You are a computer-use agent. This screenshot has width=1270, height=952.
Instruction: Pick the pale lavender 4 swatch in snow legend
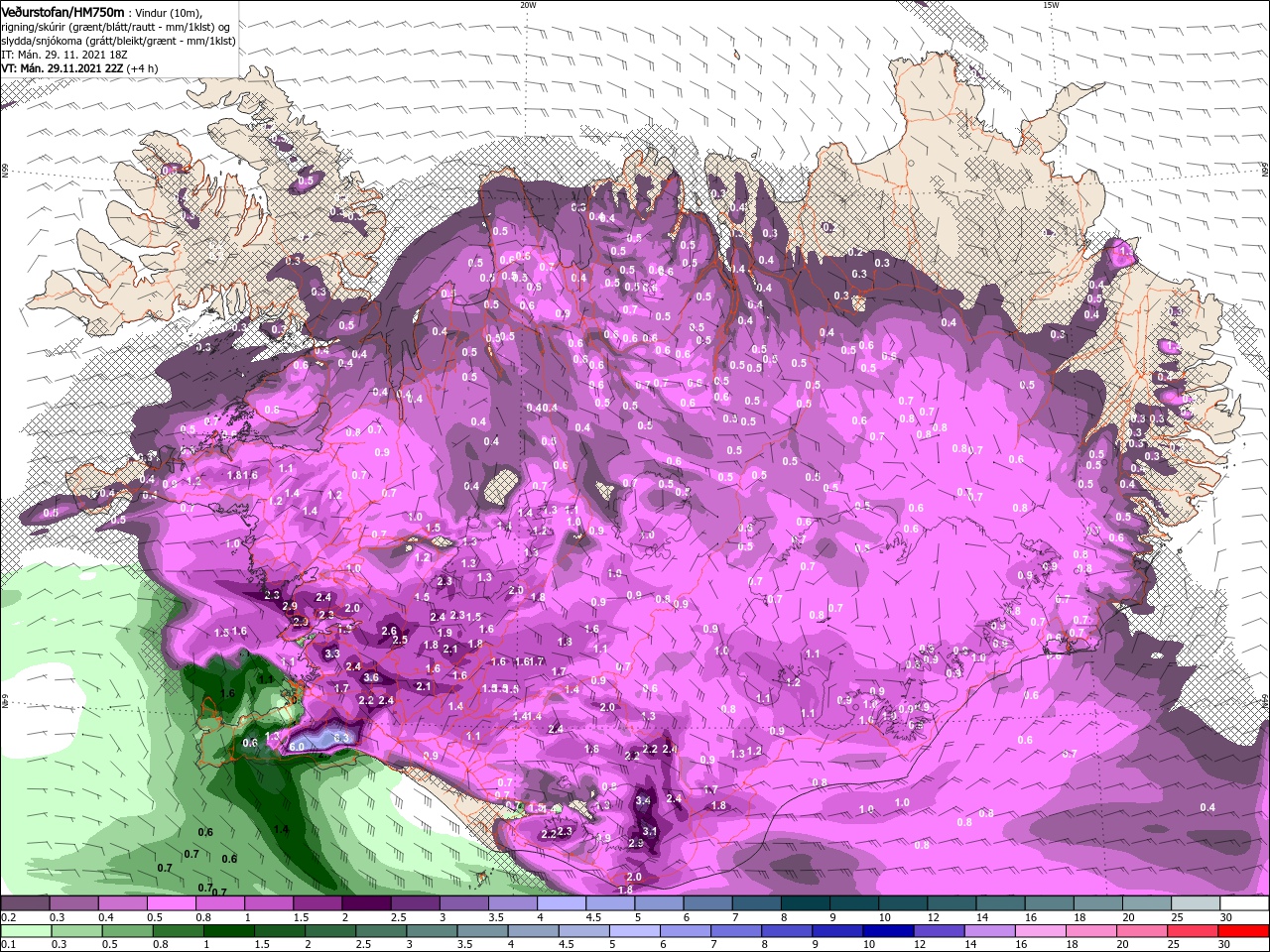(x=562, y=903)
